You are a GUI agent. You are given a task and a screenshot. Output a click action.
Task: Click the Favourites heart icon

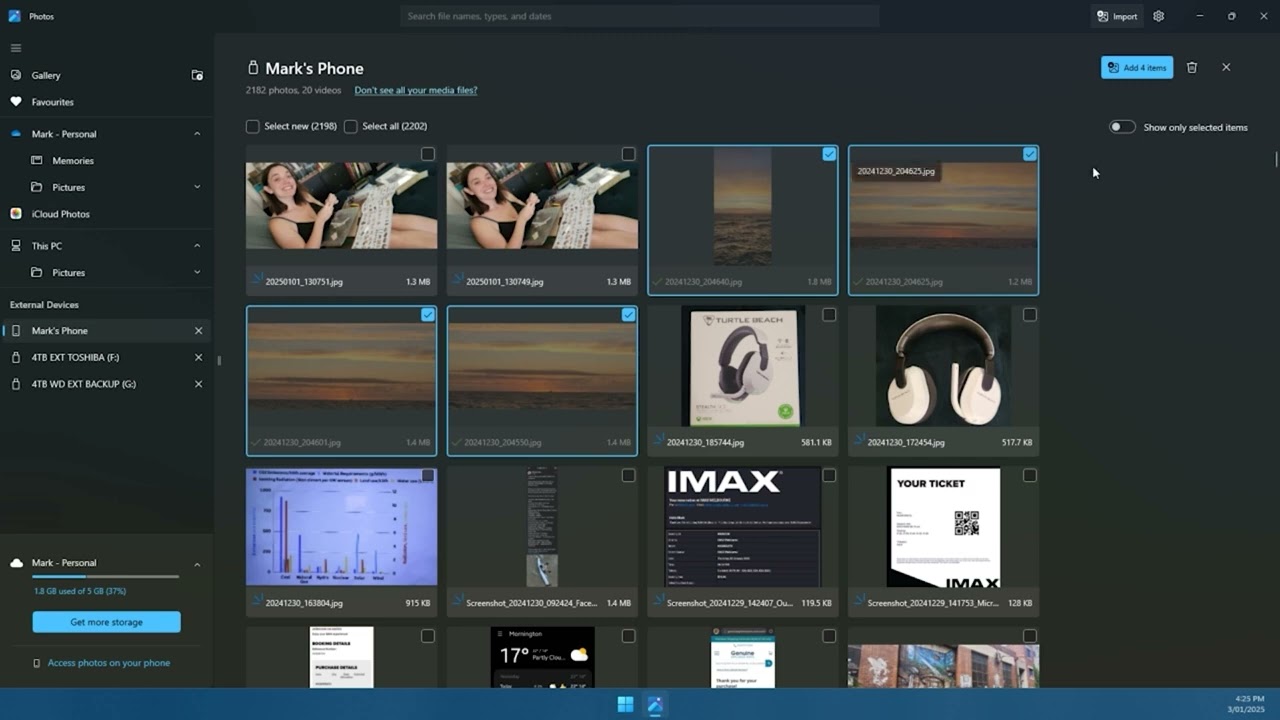click(16, 102)
